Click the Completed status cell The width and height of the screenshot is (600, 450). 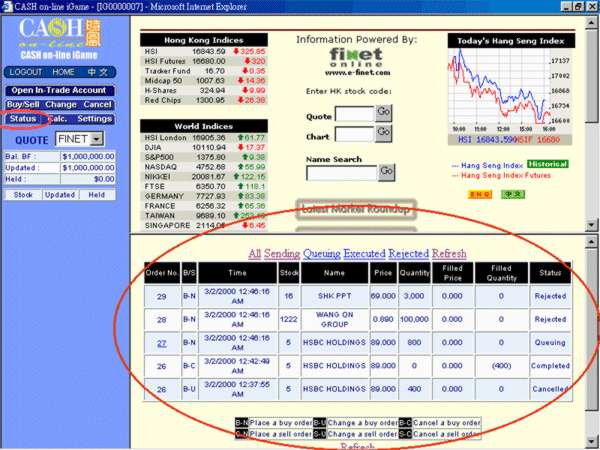tap(550, 366)
